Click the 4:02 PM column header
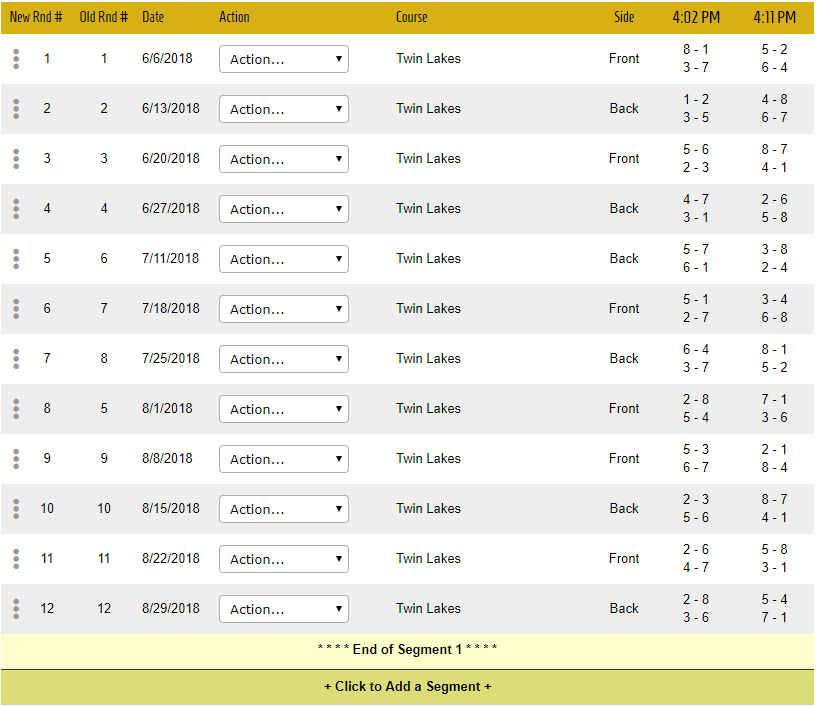 click(695, 18)
